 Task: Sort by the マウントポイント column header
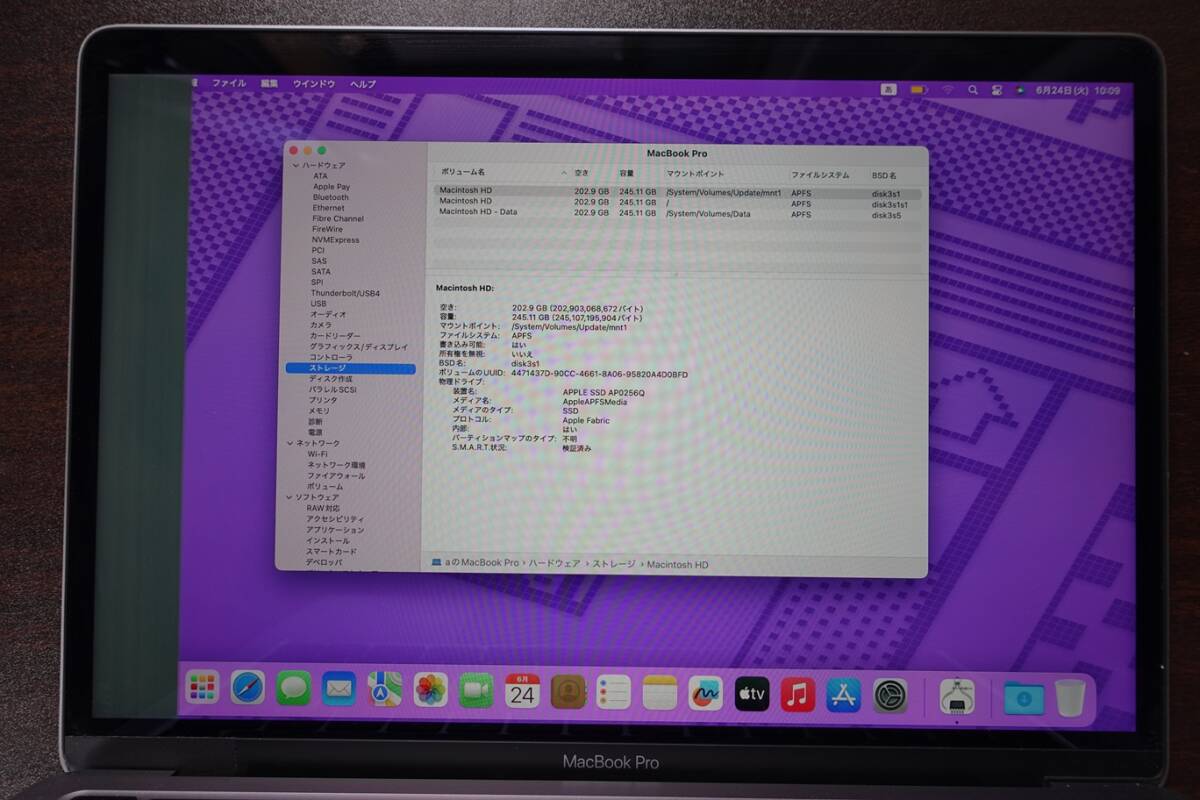(x=695, y=175)
